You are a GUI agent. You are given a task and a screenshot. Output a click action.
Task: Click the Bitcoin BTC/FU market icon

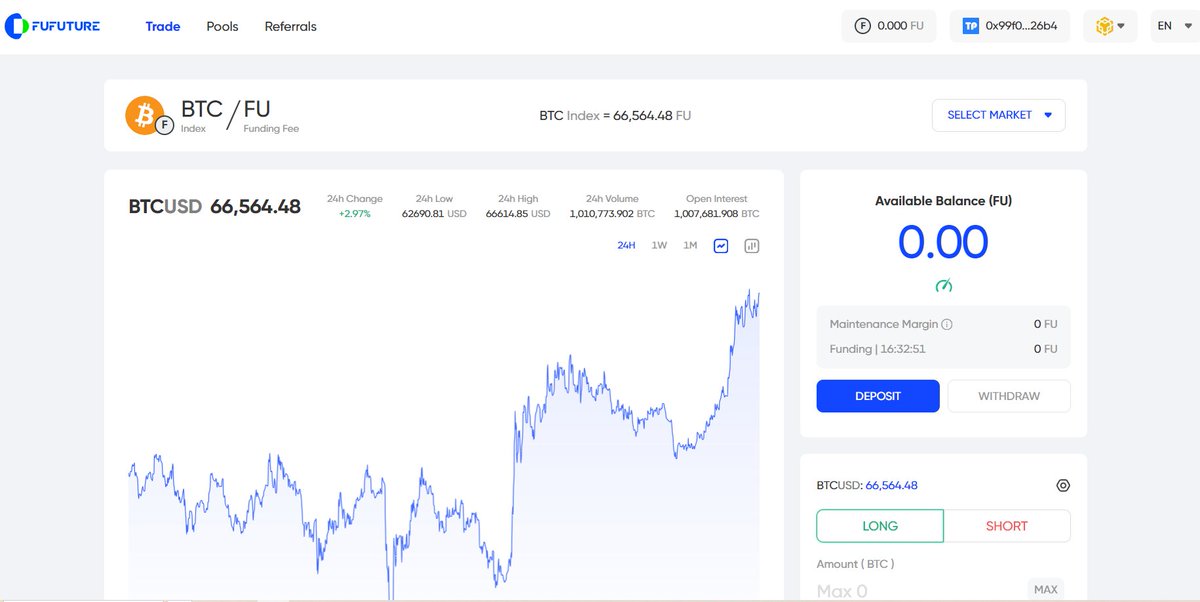tap(148, 116)
